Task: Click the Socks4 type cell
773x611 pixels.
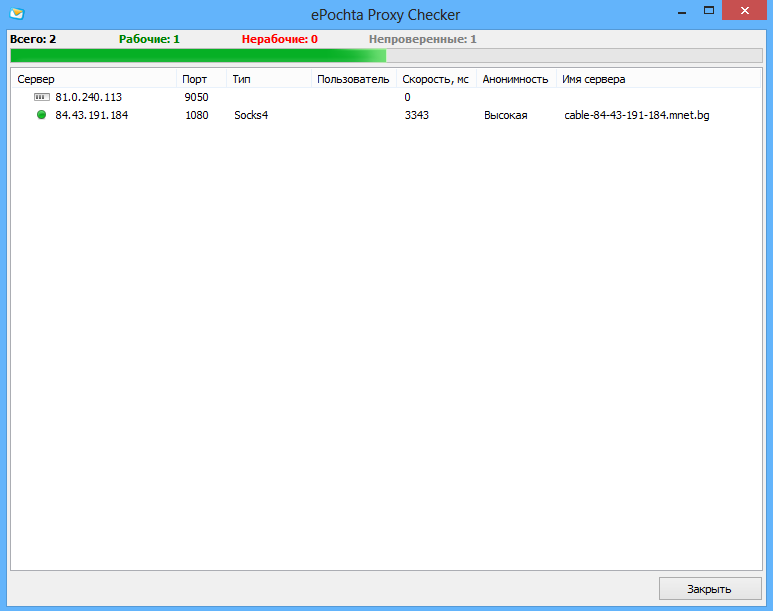Action: click(251, 115)
